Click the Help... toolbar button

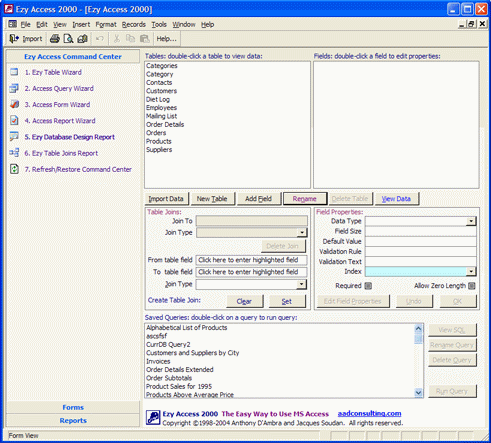pyautogui.click(x=167, y=39)
